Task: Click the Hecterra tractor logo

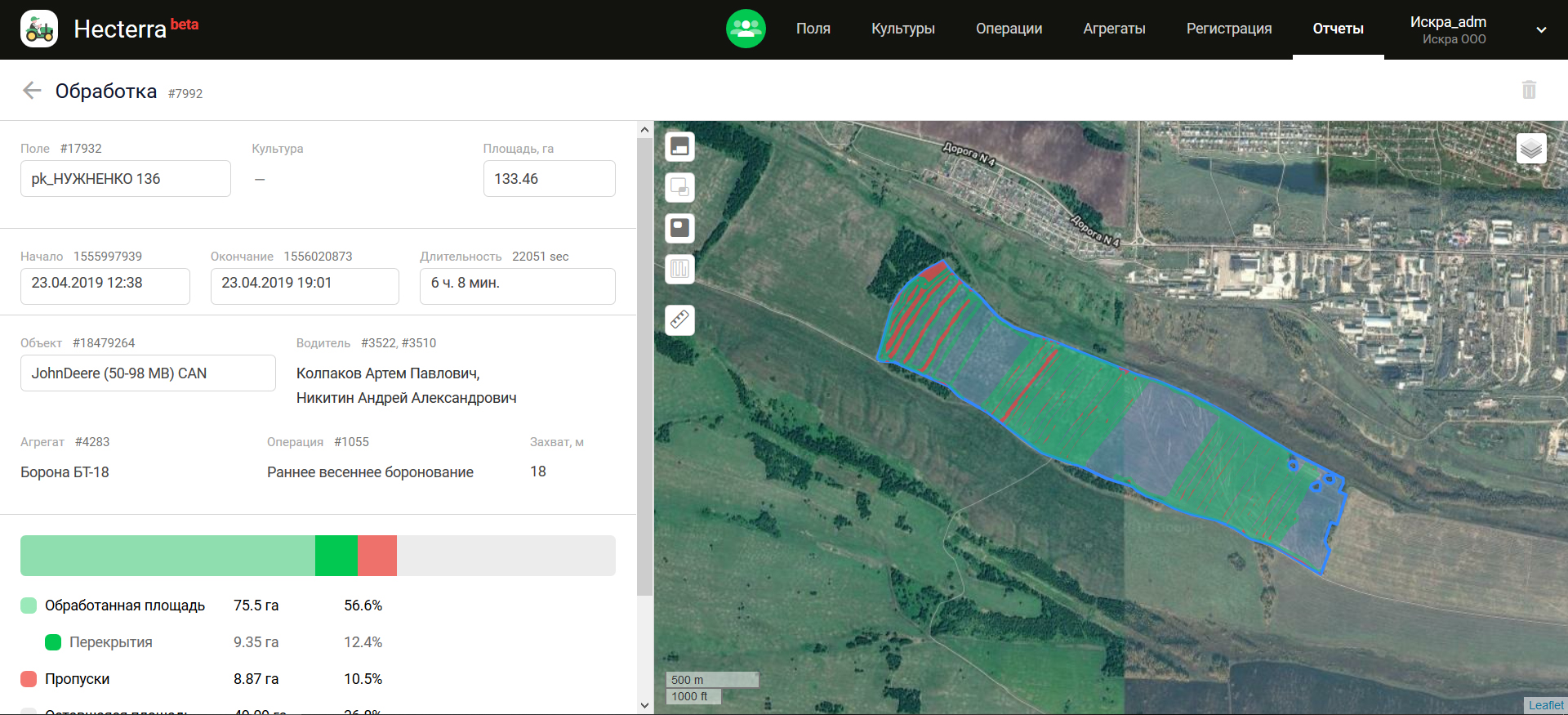Action: (x=39, y=29)
